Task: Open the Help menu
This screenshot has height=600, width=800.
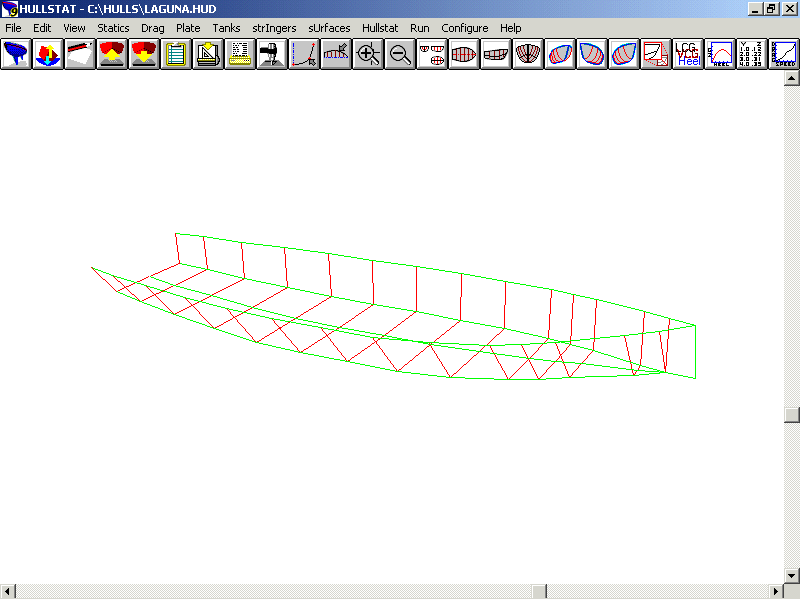Action: (510, 28)
